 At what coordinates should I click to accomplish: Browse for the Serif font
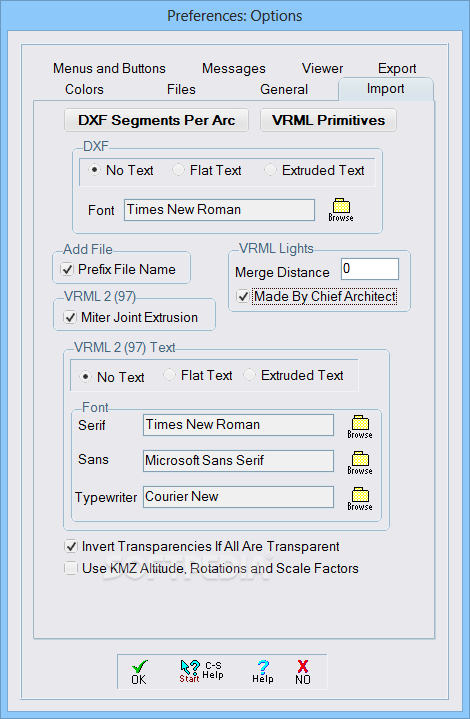[360, 427]
